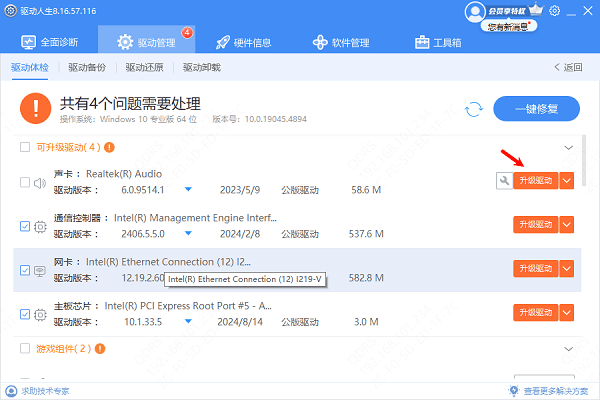Click the 驱动人生 app logo icon
Screen dimensions: 600x400
tap(10, 11)
